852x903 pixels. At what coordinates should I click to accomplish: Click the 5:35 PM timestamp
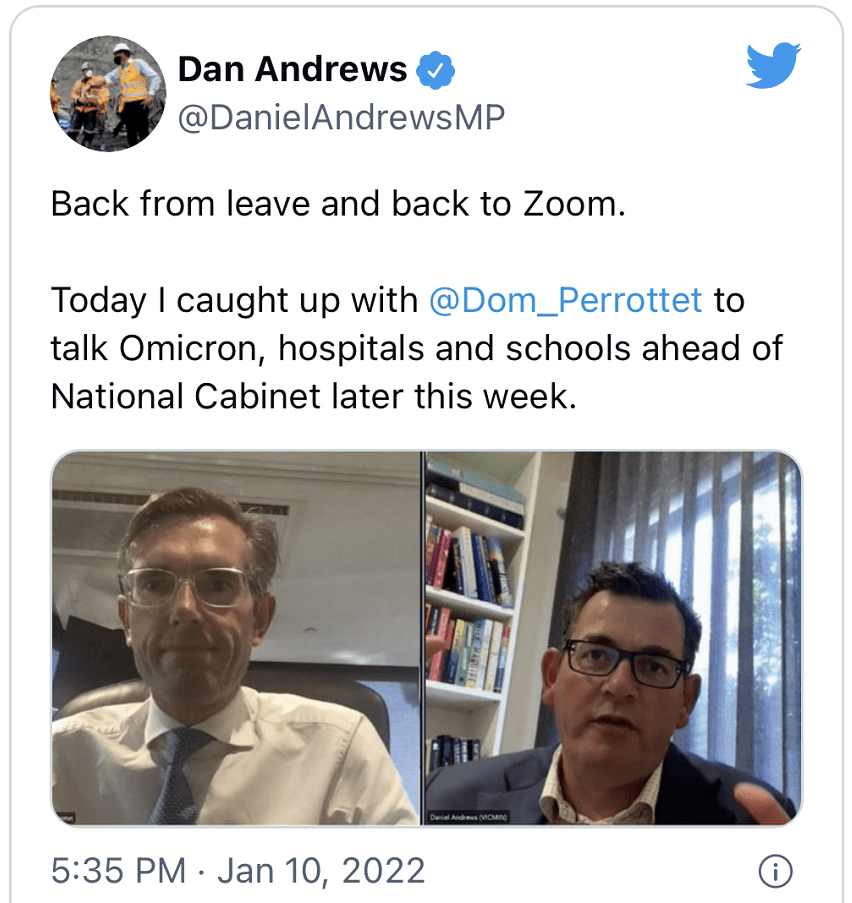[119, 870]
